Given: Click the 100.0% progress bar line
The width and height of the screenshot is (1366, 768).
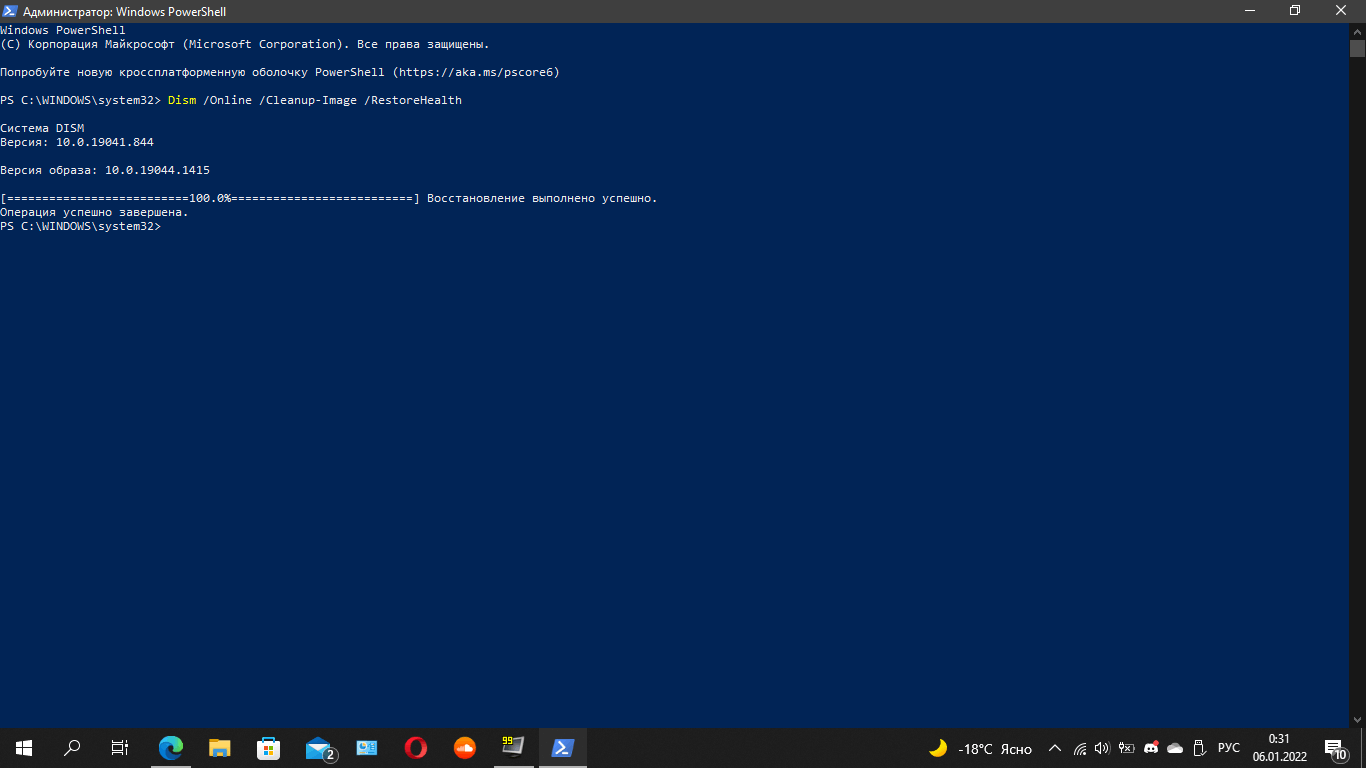Looking at the screenshot, I should click(210, 198).
